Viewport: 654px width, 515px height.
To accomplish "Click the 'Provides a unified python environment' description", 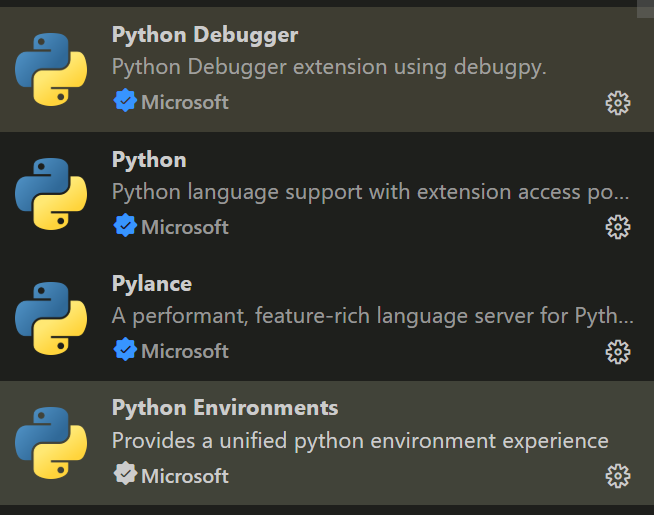I will pyautogui.click(x=360, y=440).
